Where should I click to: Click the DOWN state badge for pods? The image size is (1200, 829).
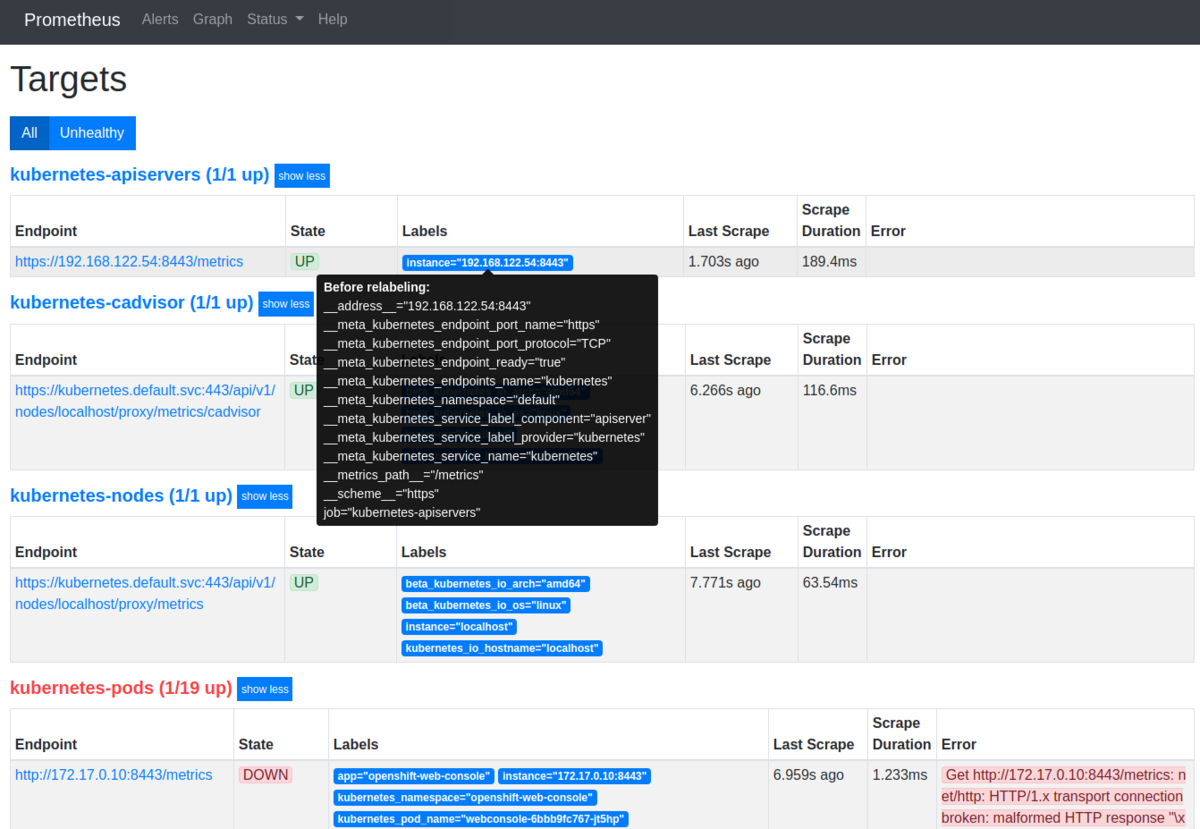coord(266,775)
